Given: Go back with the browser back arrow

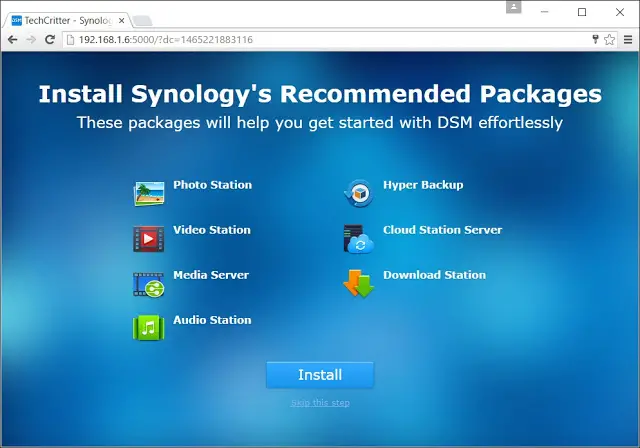Looking at the screenshot, I should point(13,40).
